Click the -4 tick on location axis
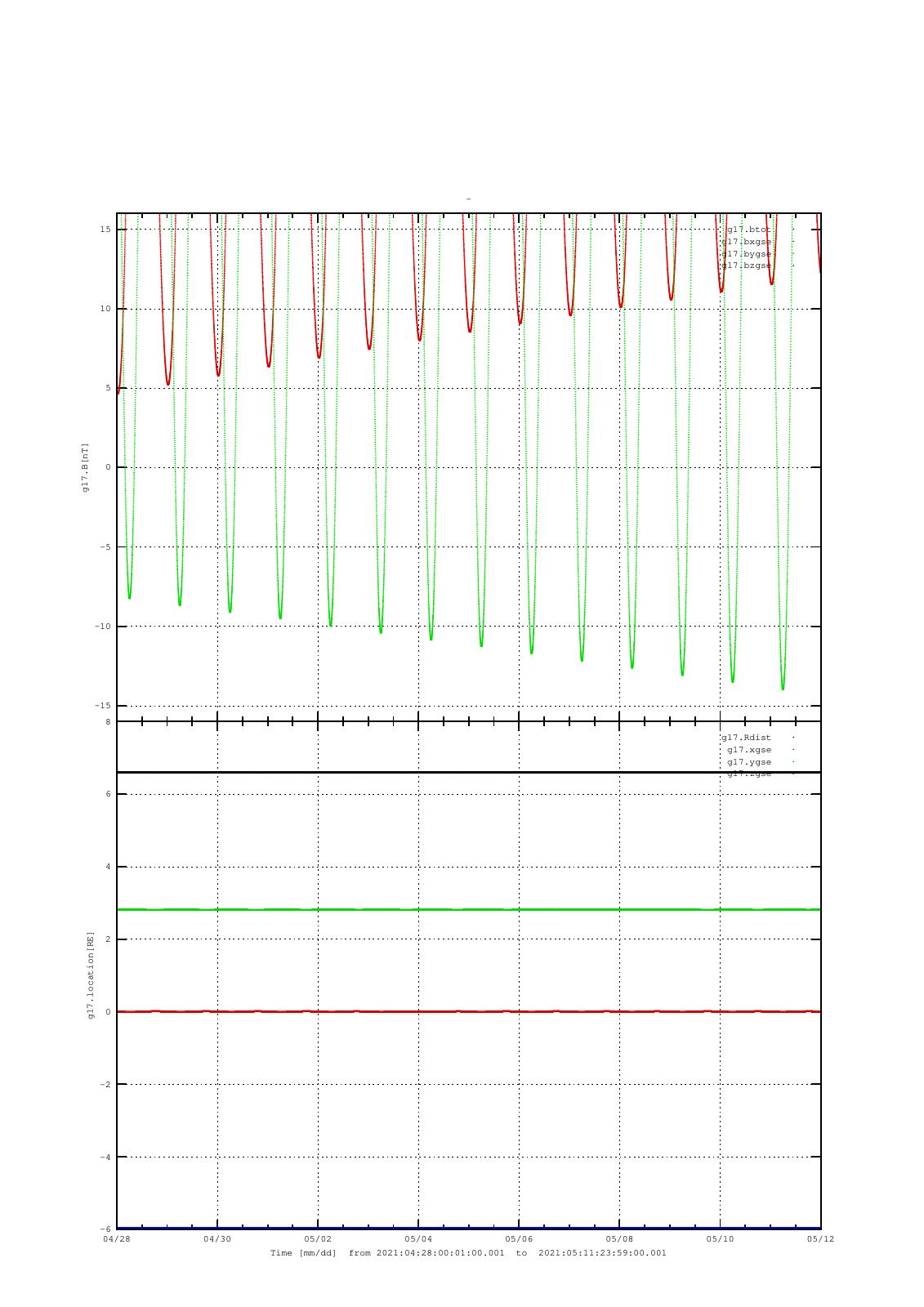 105,1158
